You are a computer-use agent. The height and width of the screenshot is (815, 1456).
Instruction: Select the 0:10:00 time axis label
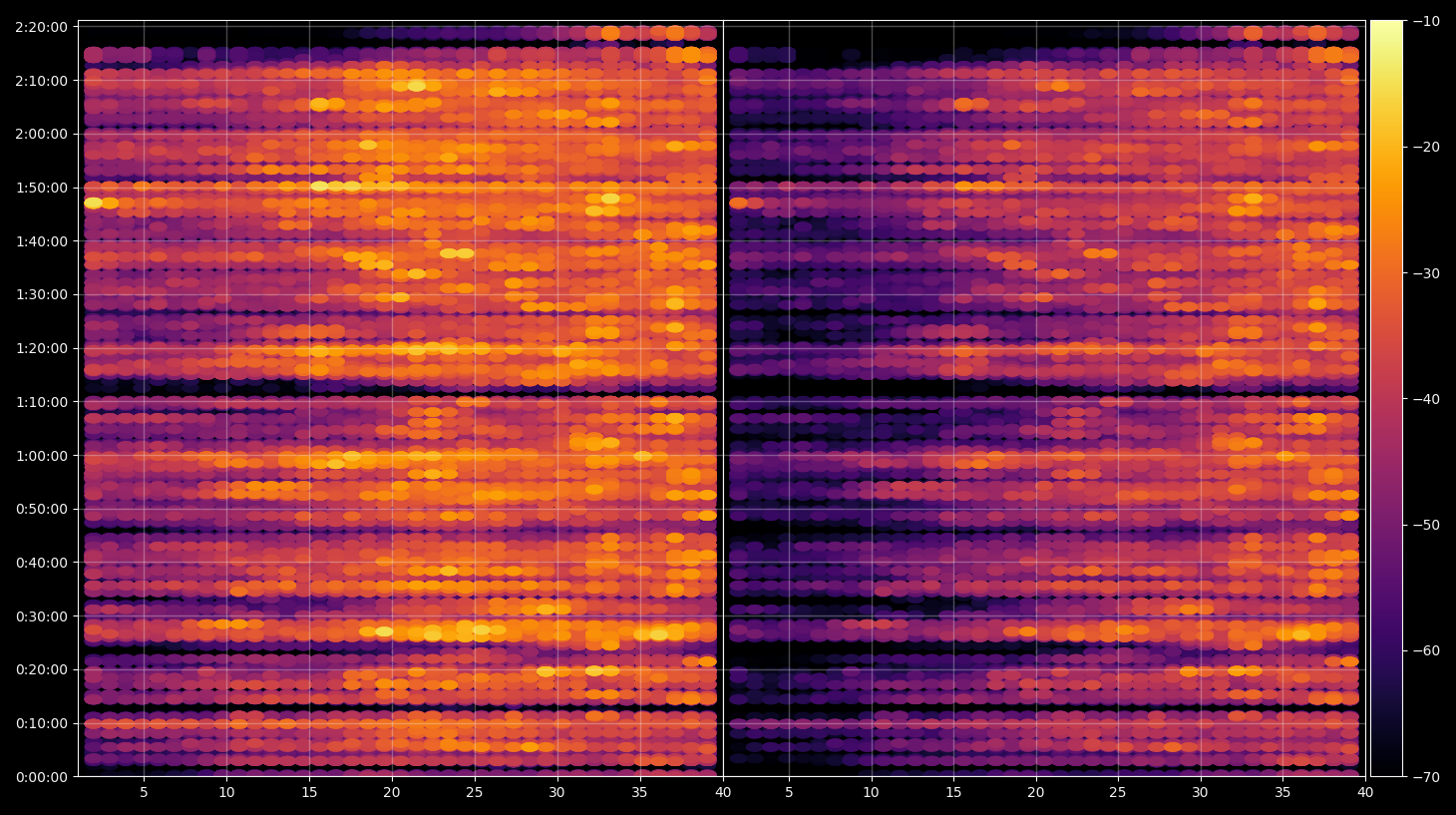(42, 723)
